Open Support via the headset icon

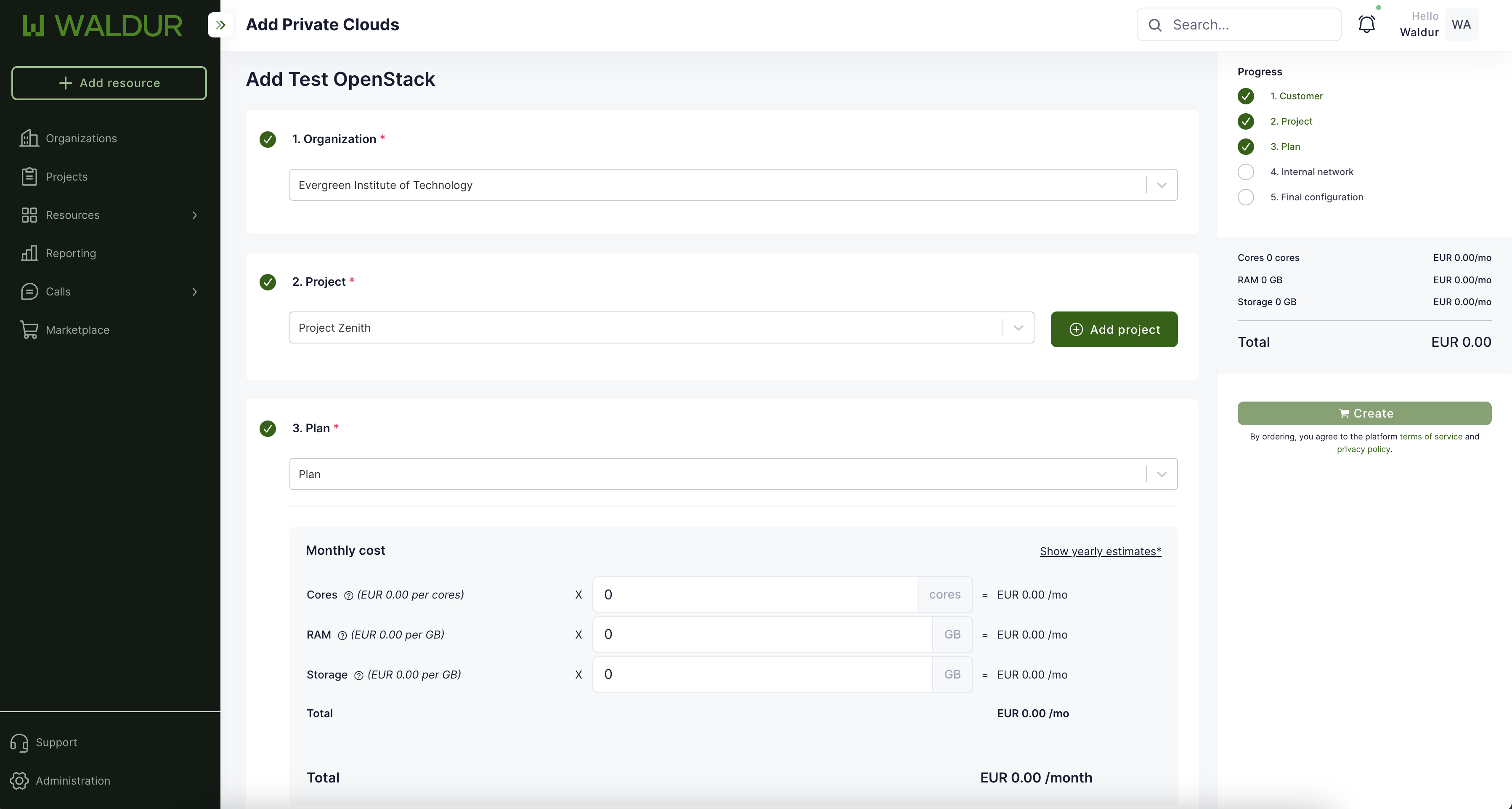(19, 742)
